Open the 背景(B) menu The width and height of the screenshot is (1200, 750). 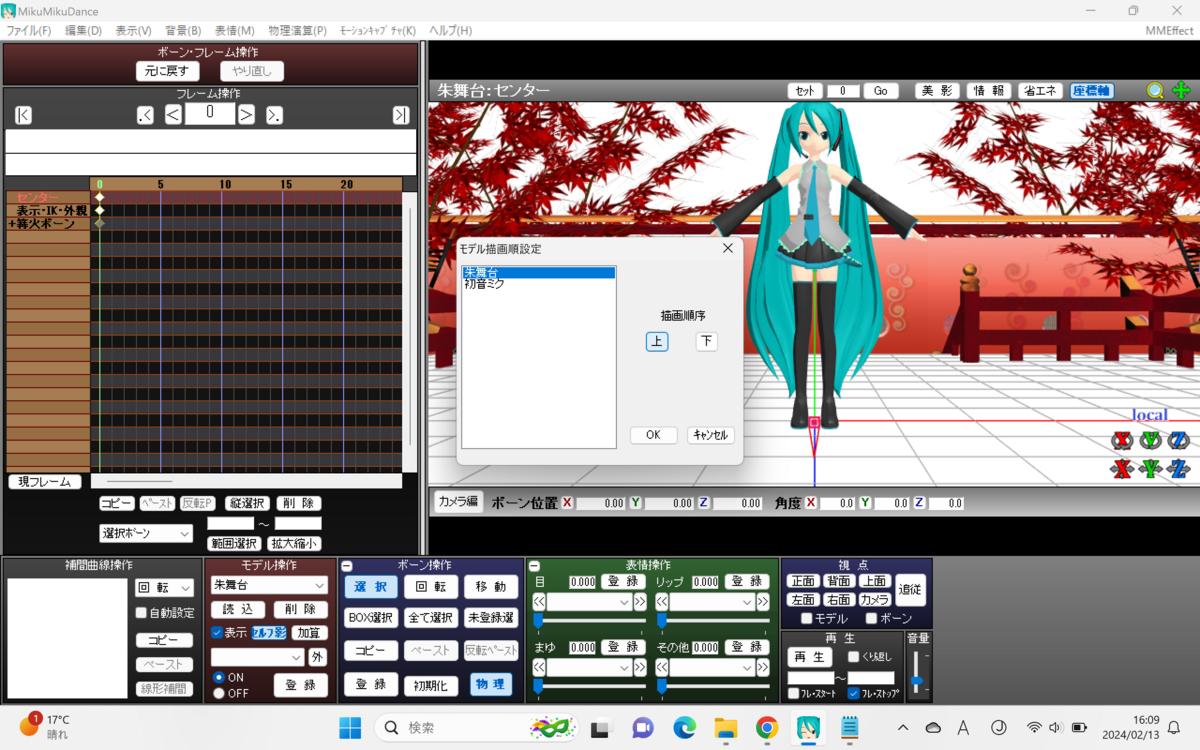[x=183, y=31]
